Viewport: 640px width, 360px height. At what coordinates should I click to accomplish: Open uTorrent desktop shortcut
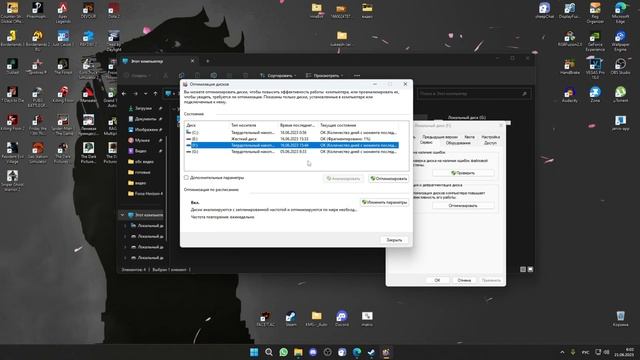point(620,94)
